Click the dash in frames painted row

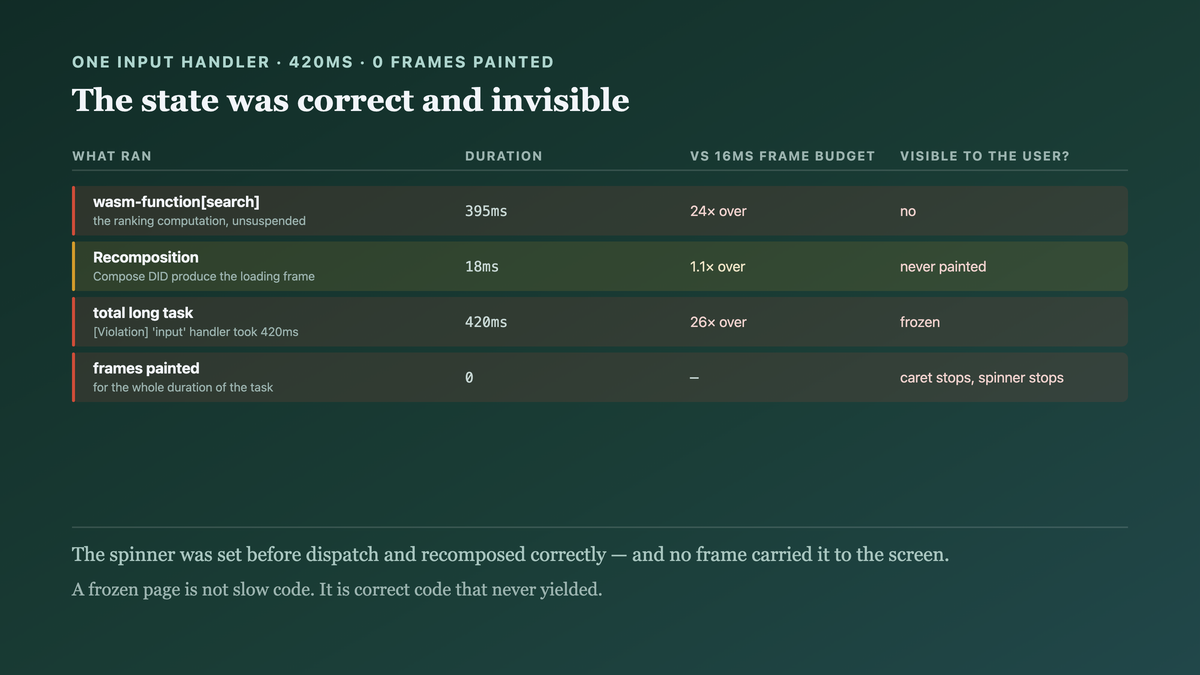pyautogui.click(x=695, y=378)
